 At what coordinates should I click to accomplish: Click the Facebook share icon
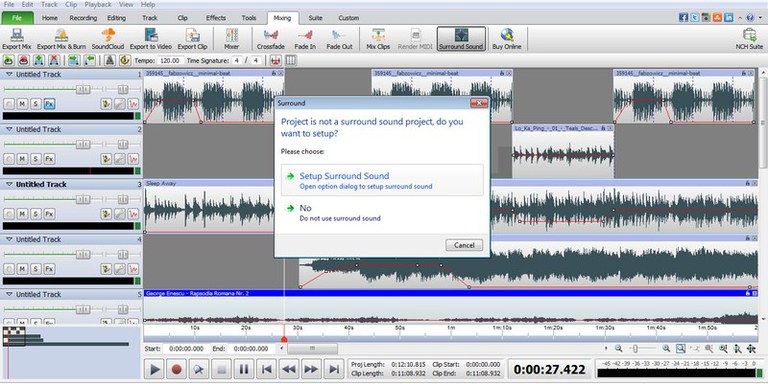(683, 17)
